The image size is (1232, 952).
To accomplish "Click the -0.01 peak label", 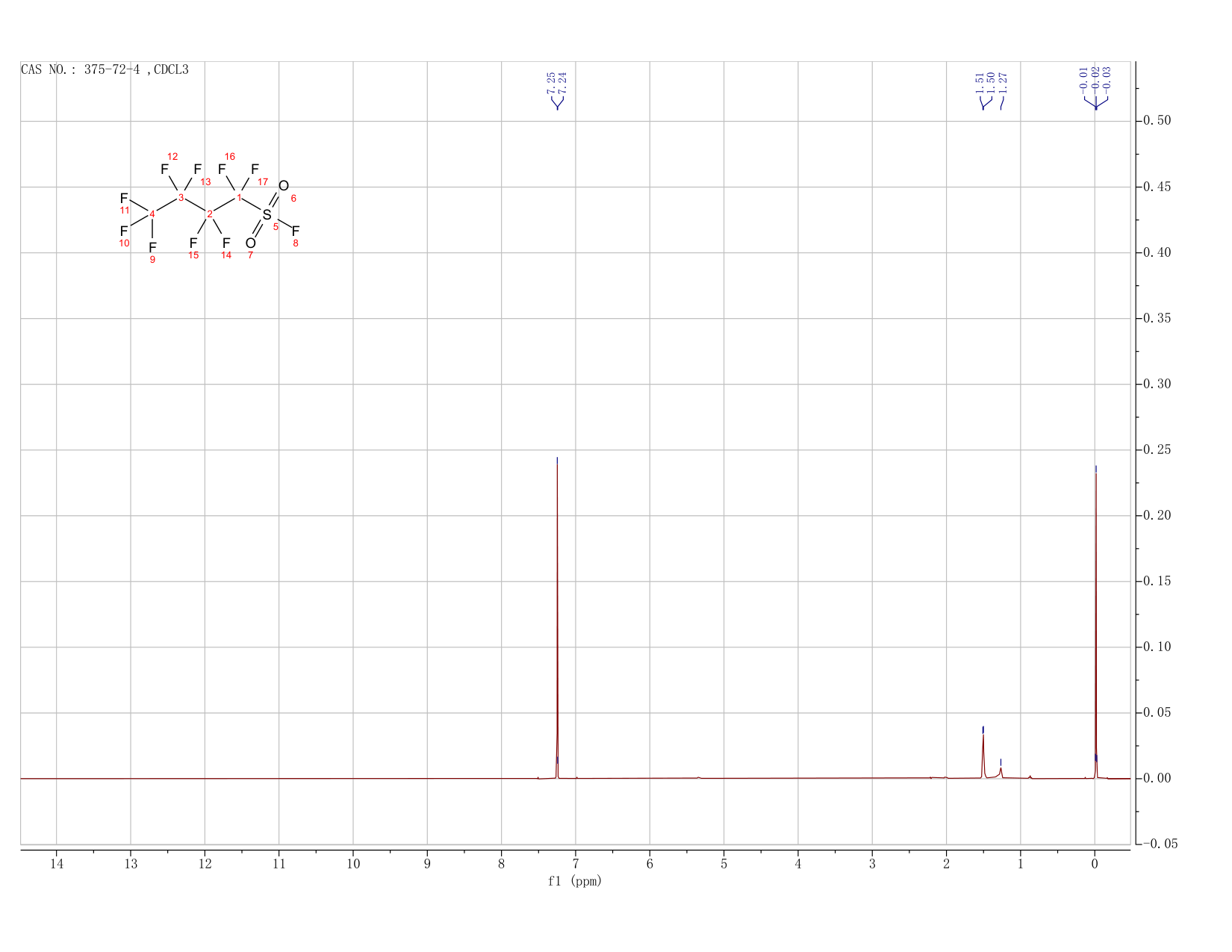I will click(x=1083, y=80).
